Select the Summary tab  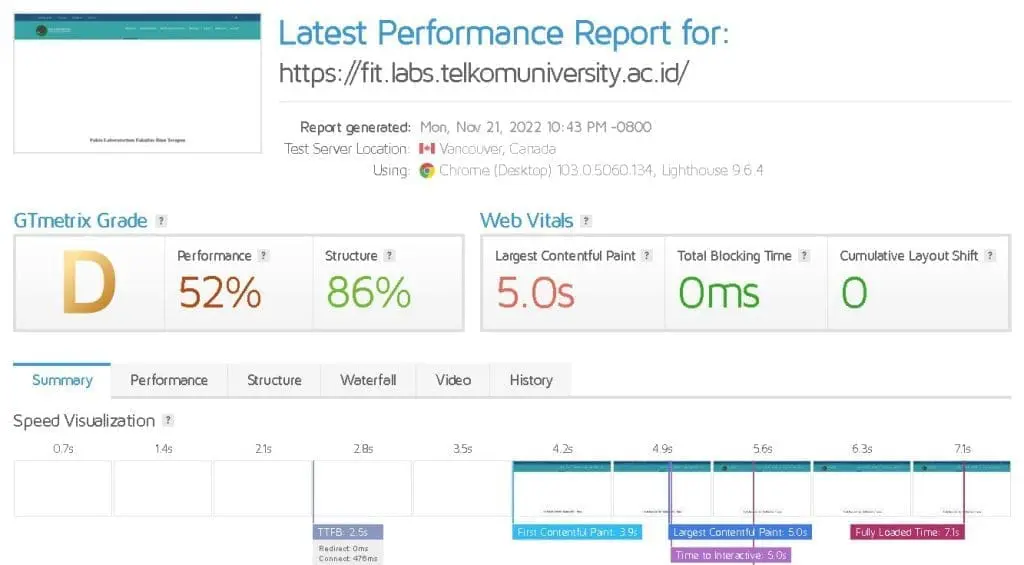62,380
